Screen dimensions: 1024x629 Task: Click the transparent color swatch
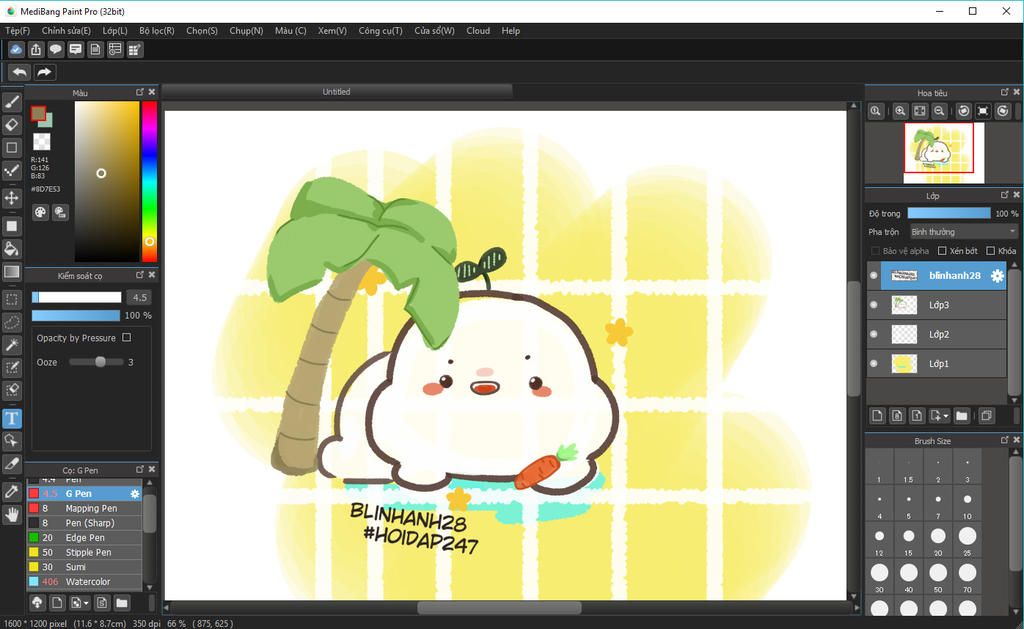click(42, 142)
